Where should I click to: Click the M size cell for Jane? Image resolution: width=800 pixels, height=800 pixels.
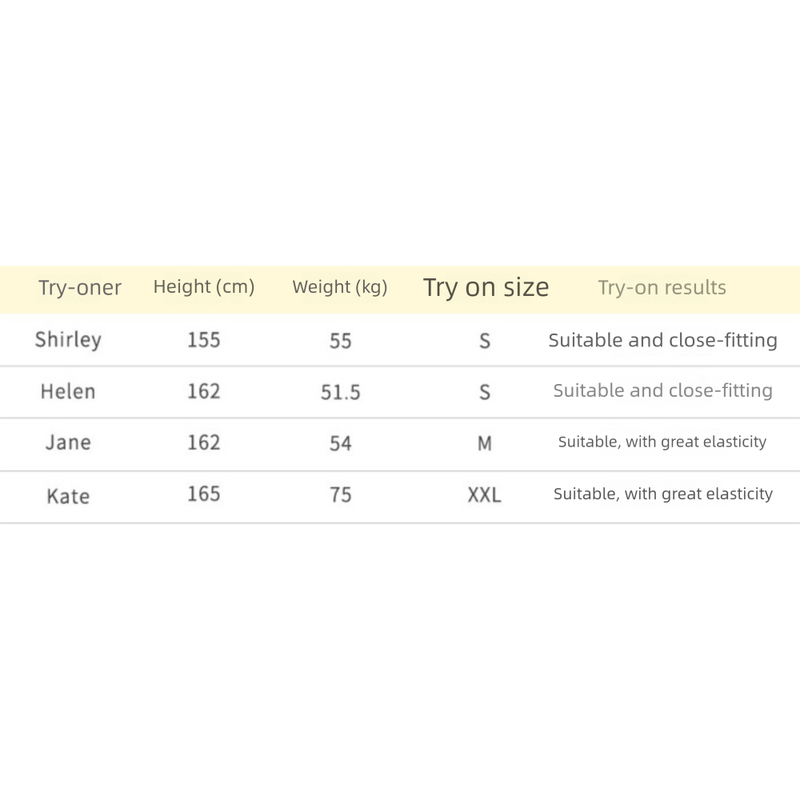[x=485, y=442]
